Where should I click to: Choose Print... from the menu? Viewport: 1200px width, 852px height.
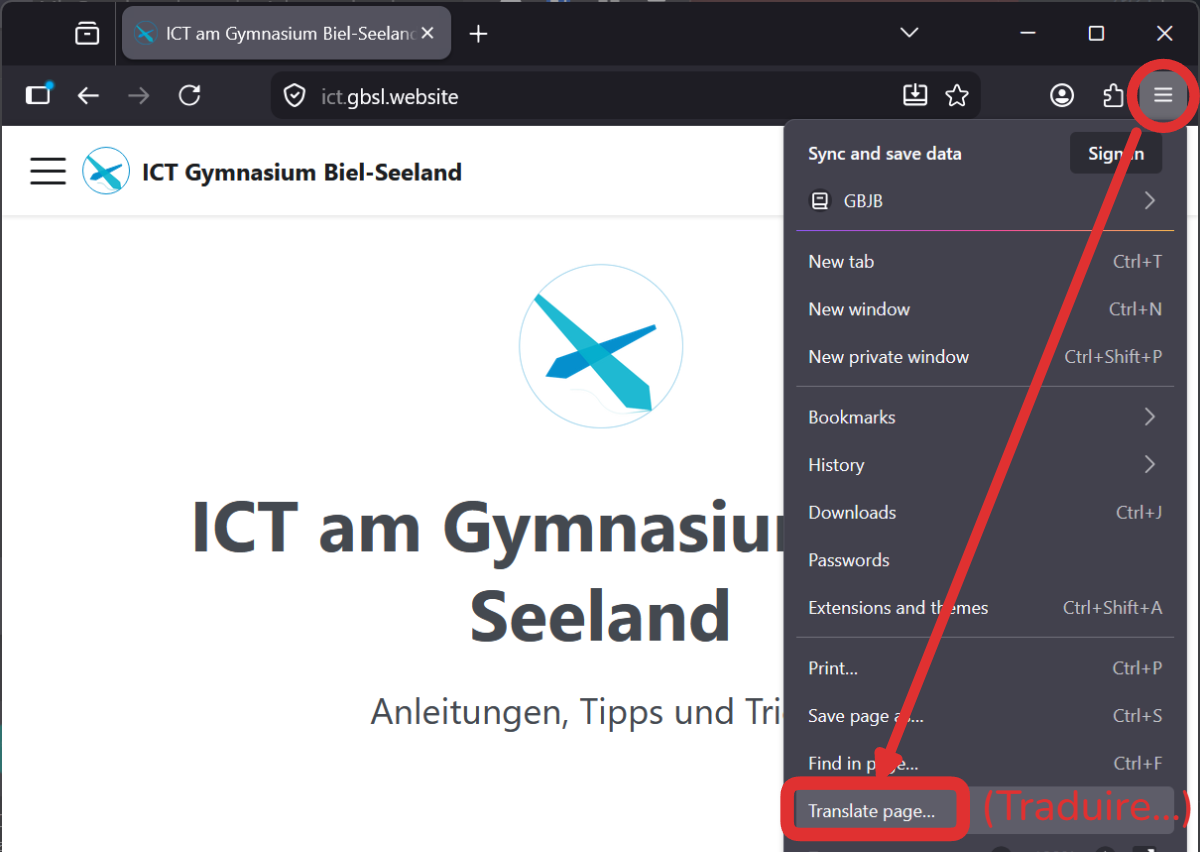point(985,668)
